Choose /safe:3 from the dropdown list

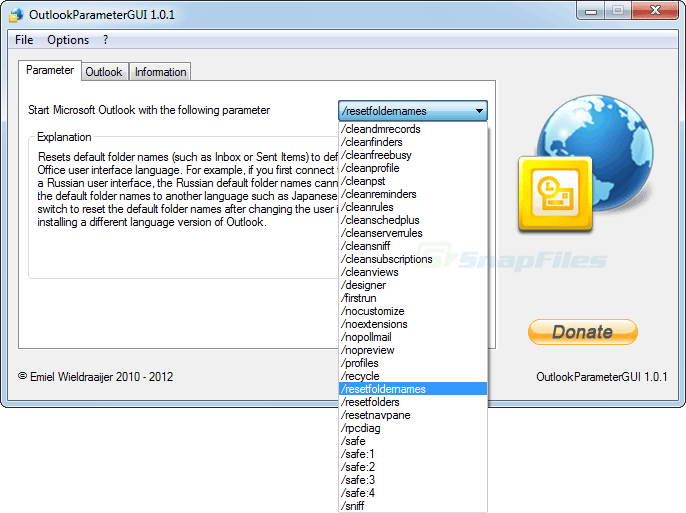[x=358, y=480]
